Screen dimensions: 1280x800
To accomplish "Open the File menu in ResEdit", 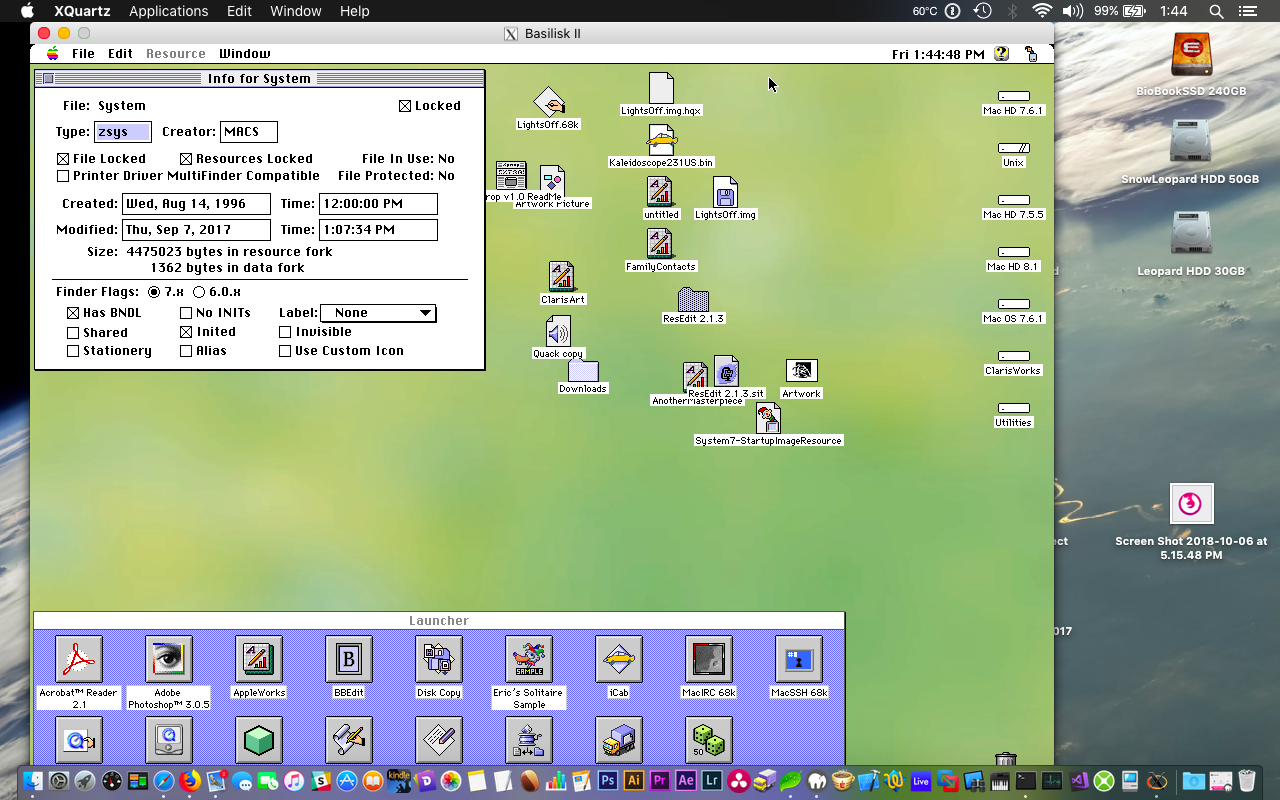I will pos(83,54).
